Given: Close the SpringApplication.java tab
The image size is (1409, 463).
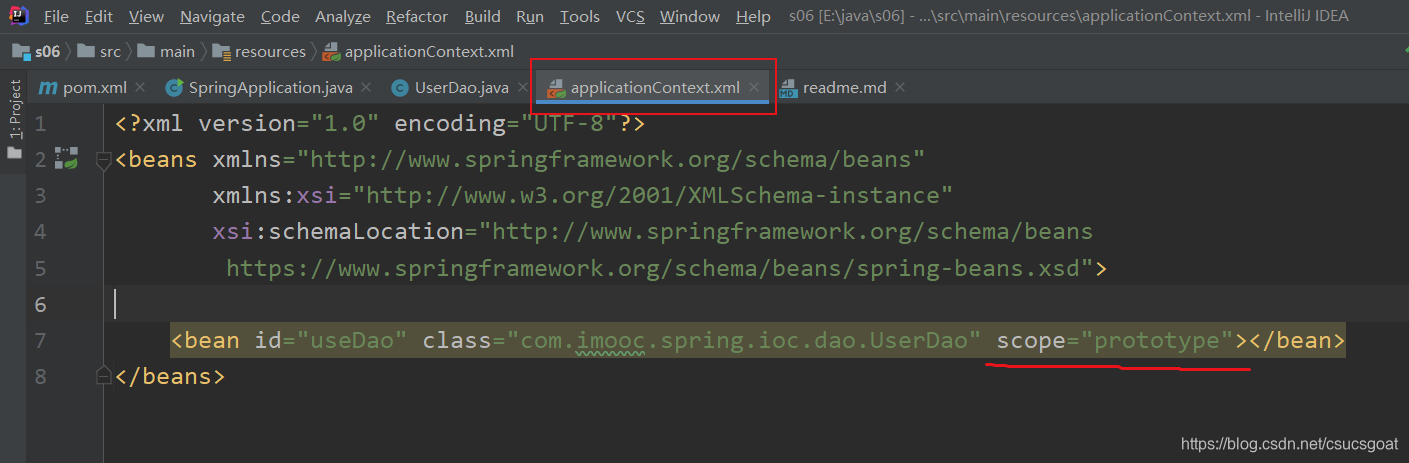Looking at the screenshot, I should pos(366,88).
